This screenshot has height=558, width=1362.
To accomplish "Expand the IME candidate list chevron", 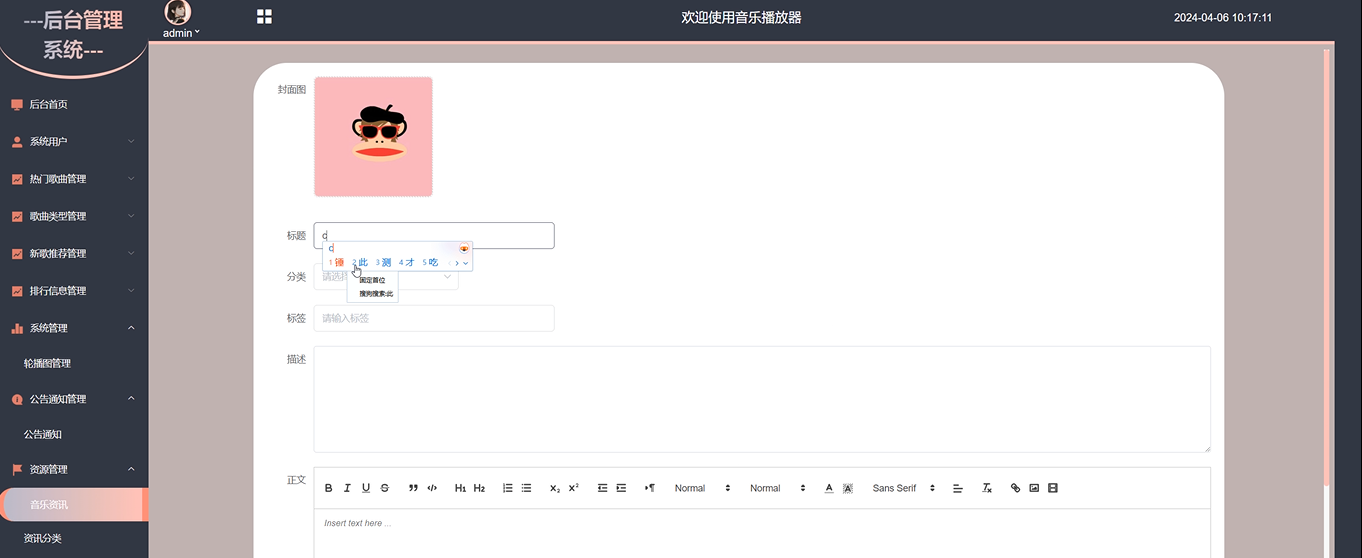I will point(466,262).
